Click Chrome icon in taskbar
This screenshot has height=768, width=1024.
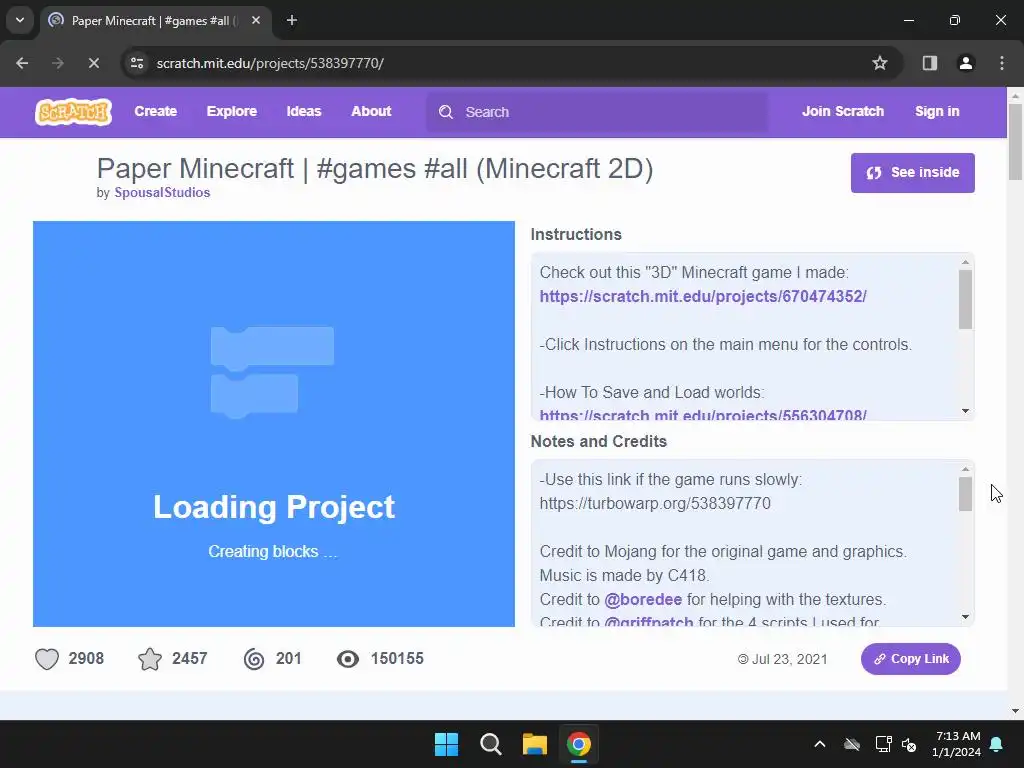pos(579,744)
